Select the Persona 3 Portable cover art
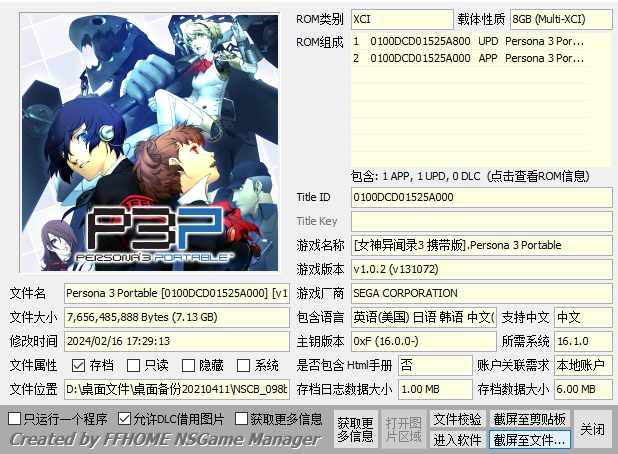Screen dimensions: 618x454 (149, 143)
